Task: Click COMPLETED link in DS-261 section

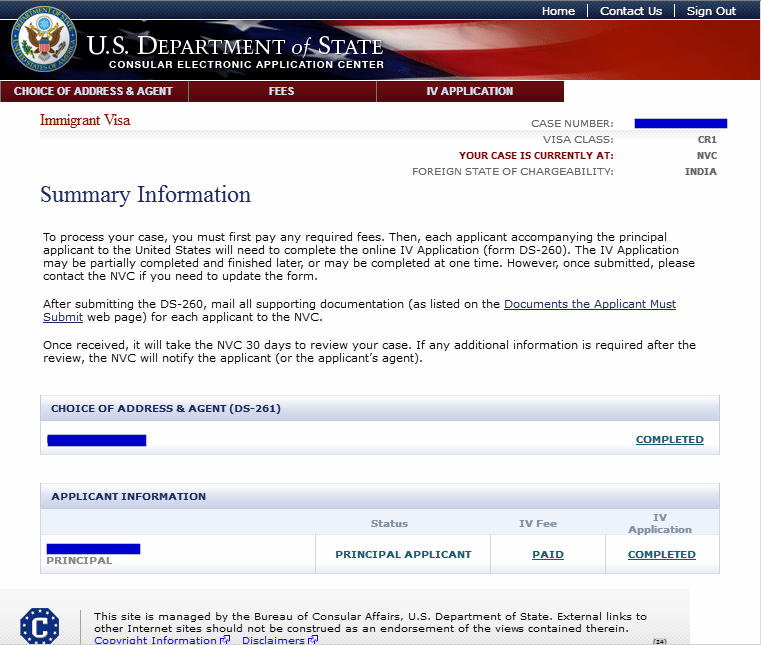Action: click(x=670, y=439)
